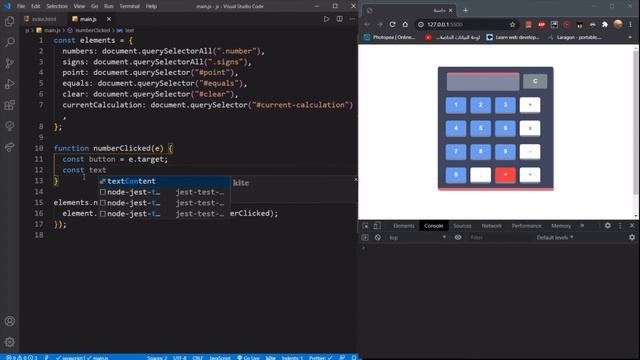Switch to the Elements tab in DevTools
The height and width of the screenshot is (360, 640).
[x=403, y=226]
